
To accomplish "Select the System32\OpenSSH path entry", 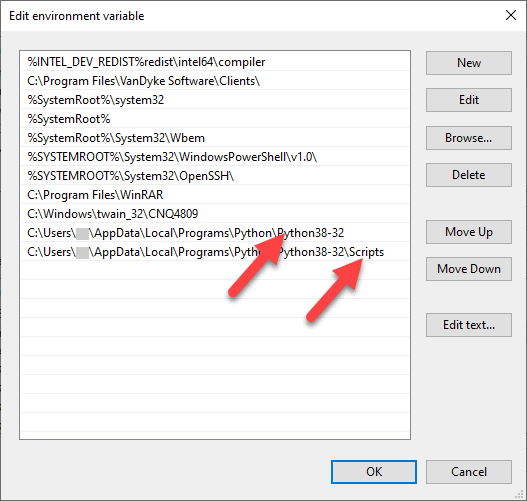I will [x=215, y=176].
